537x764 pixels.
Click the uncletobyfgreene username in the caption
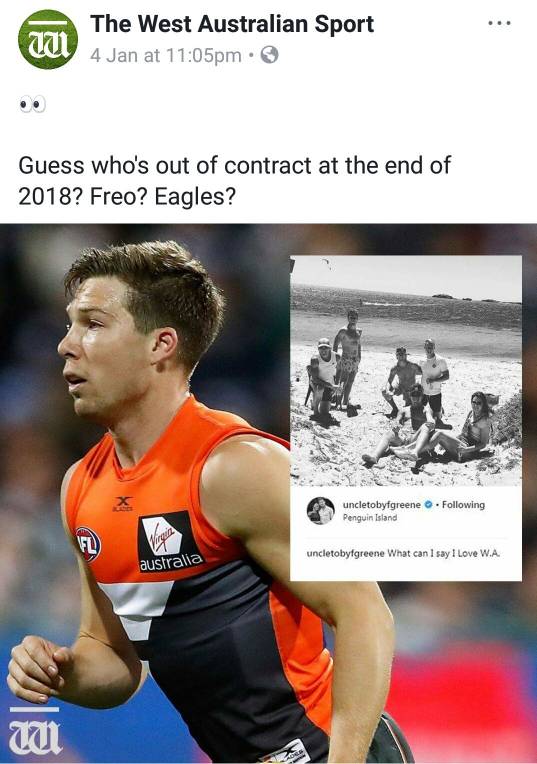[x=345, y=554]
